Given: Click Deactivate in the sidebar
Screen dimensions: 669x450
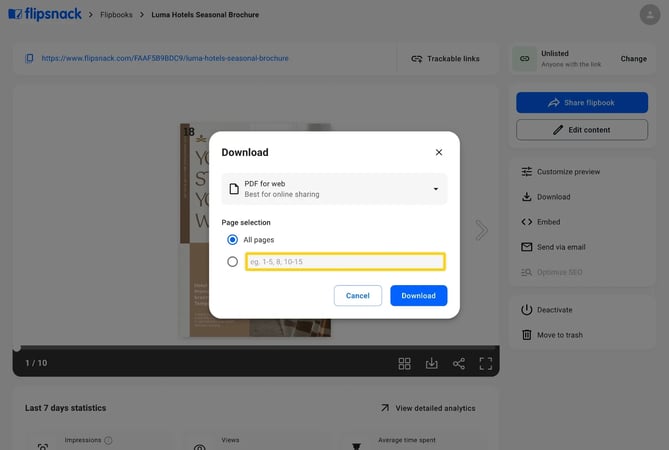Looking at the screenshot, I should point(546,310).
